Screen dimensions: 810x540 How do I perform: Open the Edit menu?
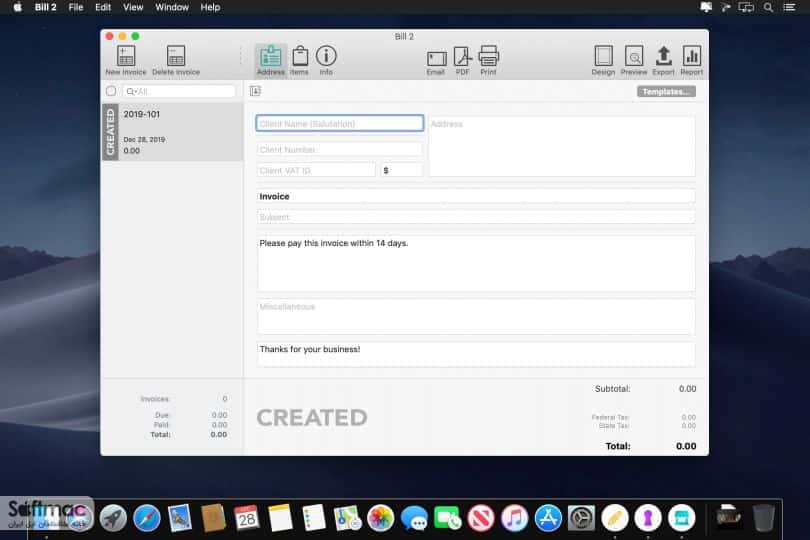(x=103, y=7)
